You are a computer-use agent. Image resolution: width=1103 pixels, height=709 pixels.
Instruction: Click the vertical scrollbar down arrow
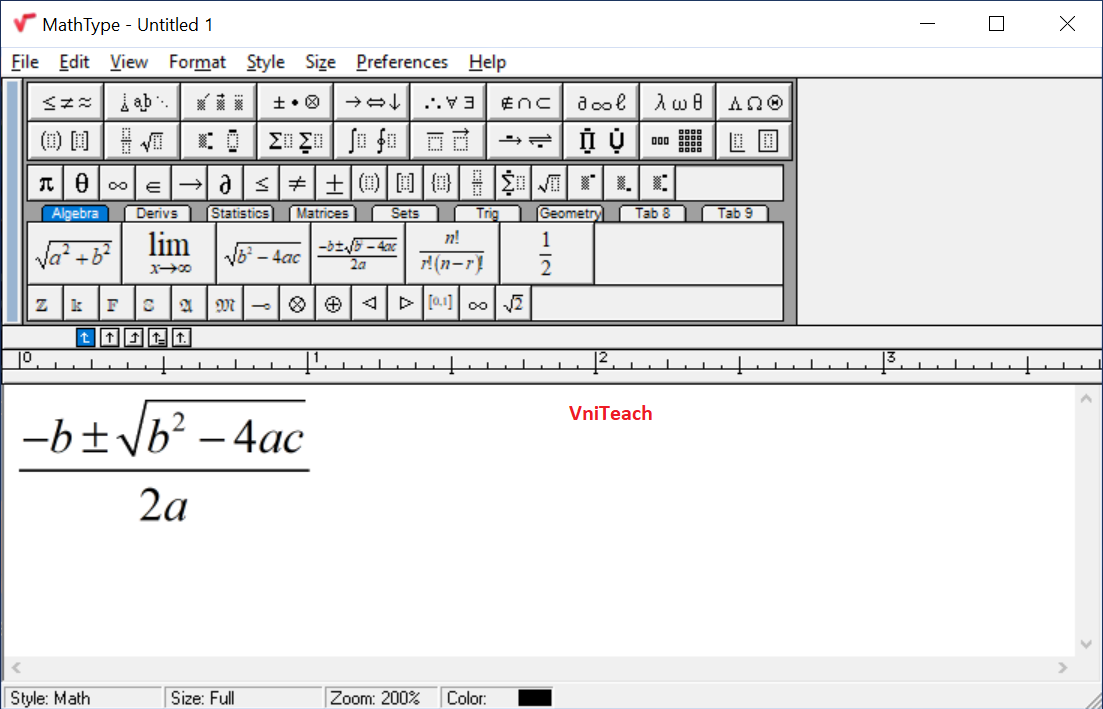pyautogui.click(x=1086, y=645)
